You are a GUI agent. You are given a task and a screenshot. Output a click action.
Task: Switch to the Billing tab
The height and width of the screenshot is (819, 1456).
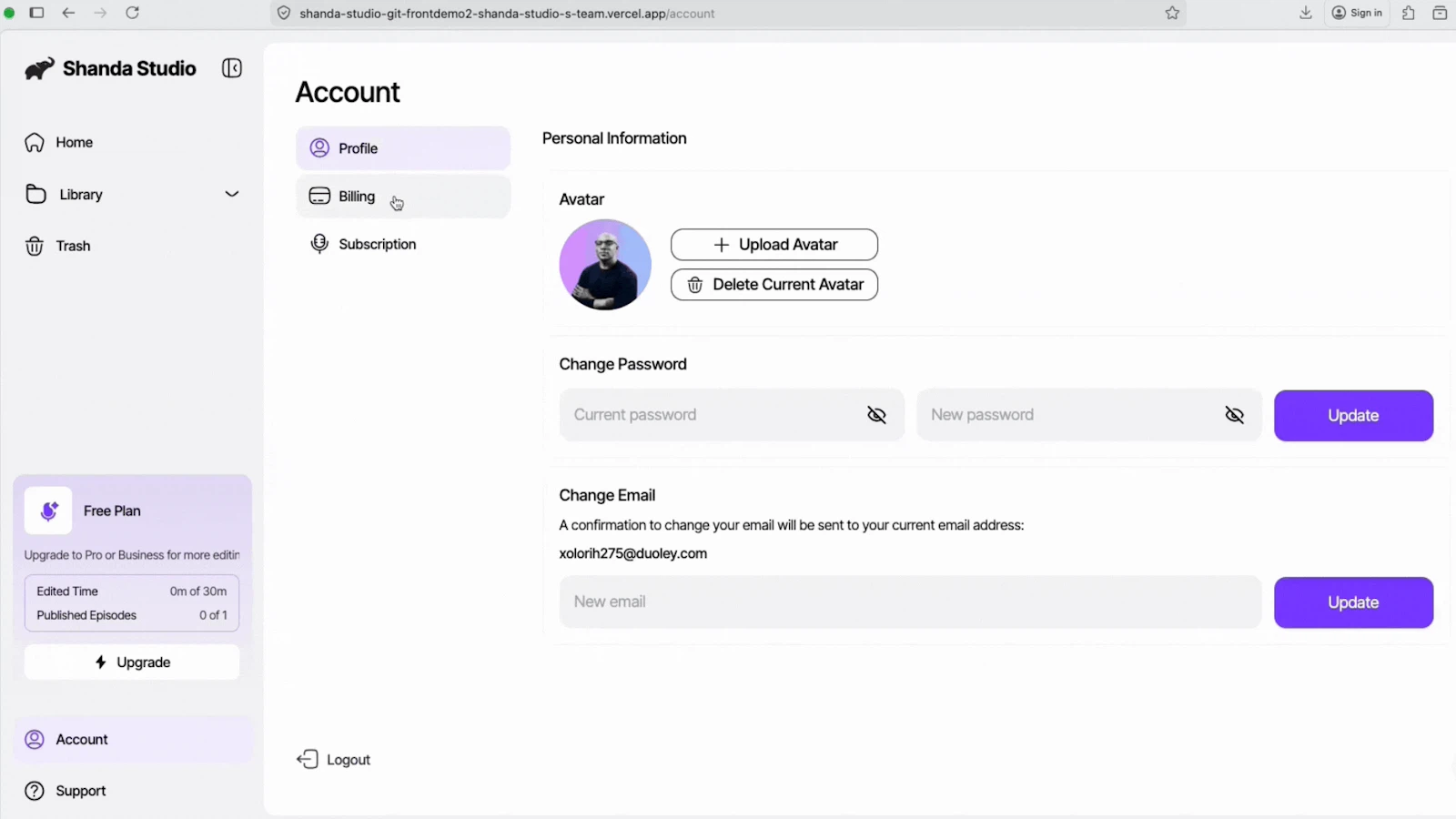tap(356, 196)
